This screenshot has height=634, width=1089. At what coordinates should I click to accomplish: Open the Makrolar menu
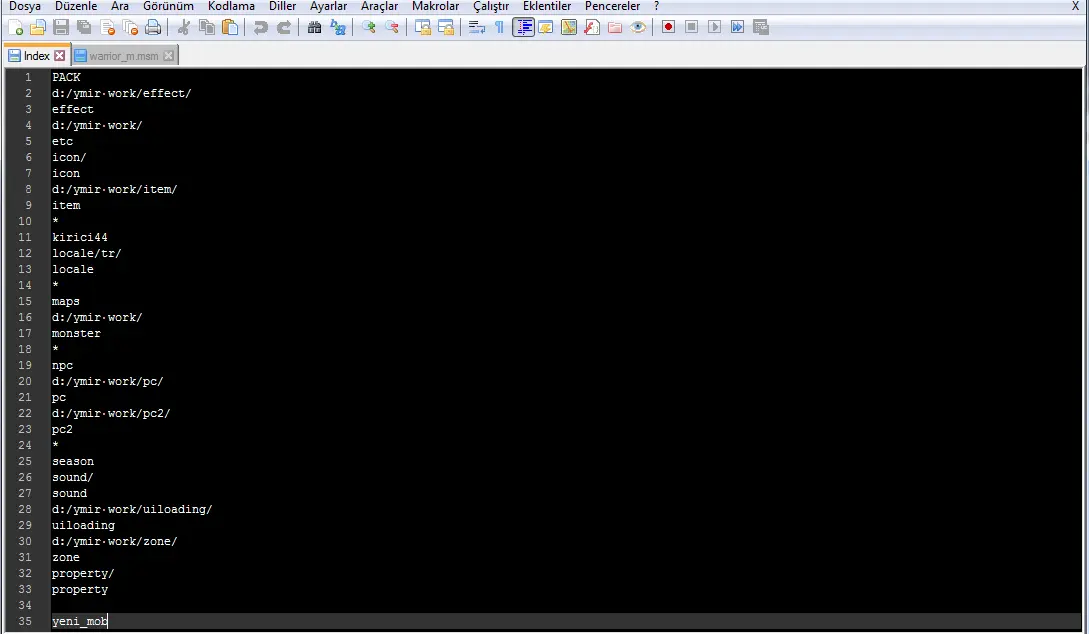click(x=435, y=6)
